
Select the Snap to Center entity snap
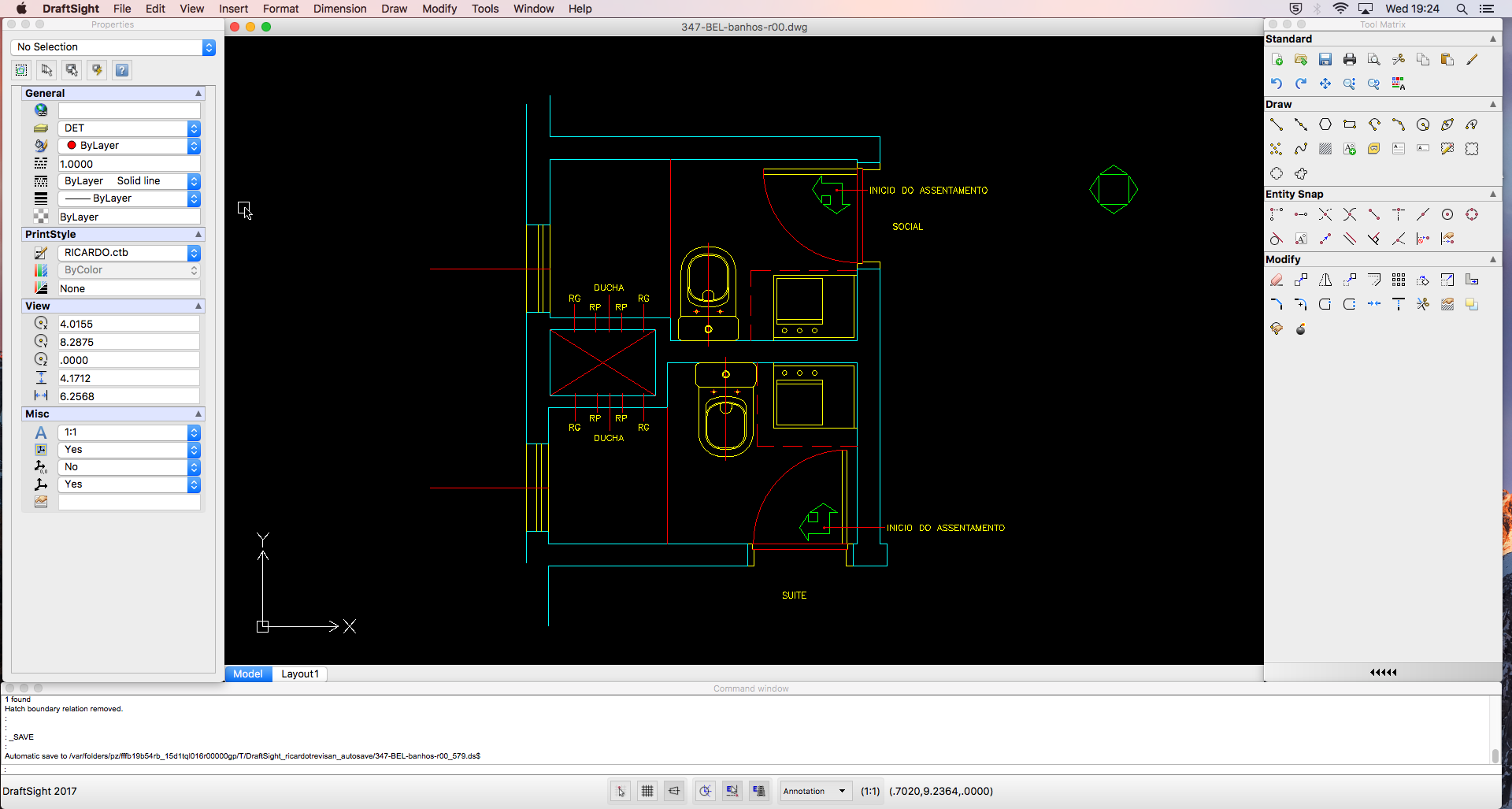[x=1447, y=213]
